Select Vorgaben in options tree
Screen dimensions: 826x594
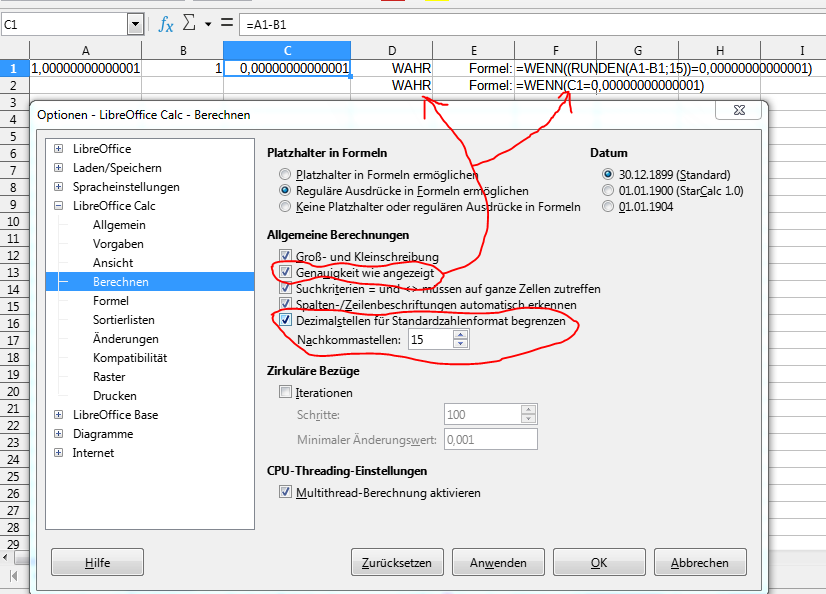coord(118,244)
